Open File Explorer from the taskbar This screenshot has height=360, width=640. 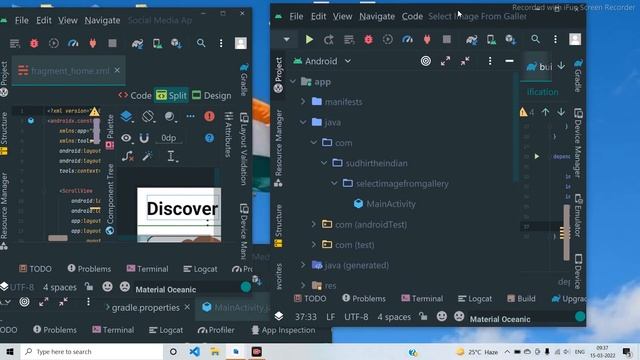coord(215,351)
